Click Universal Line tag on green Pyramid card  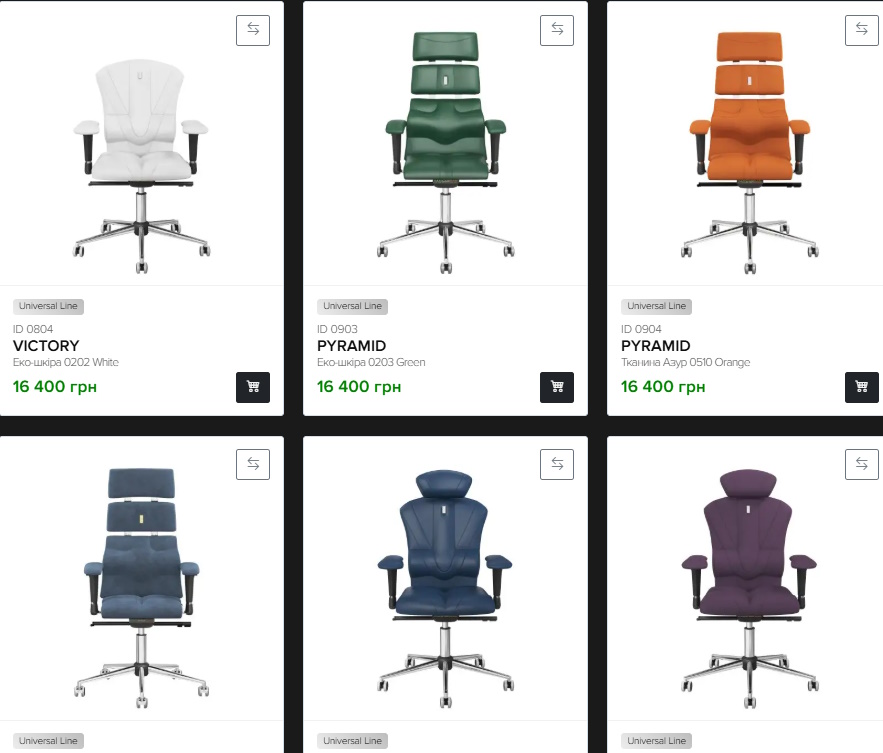(353, 306)
